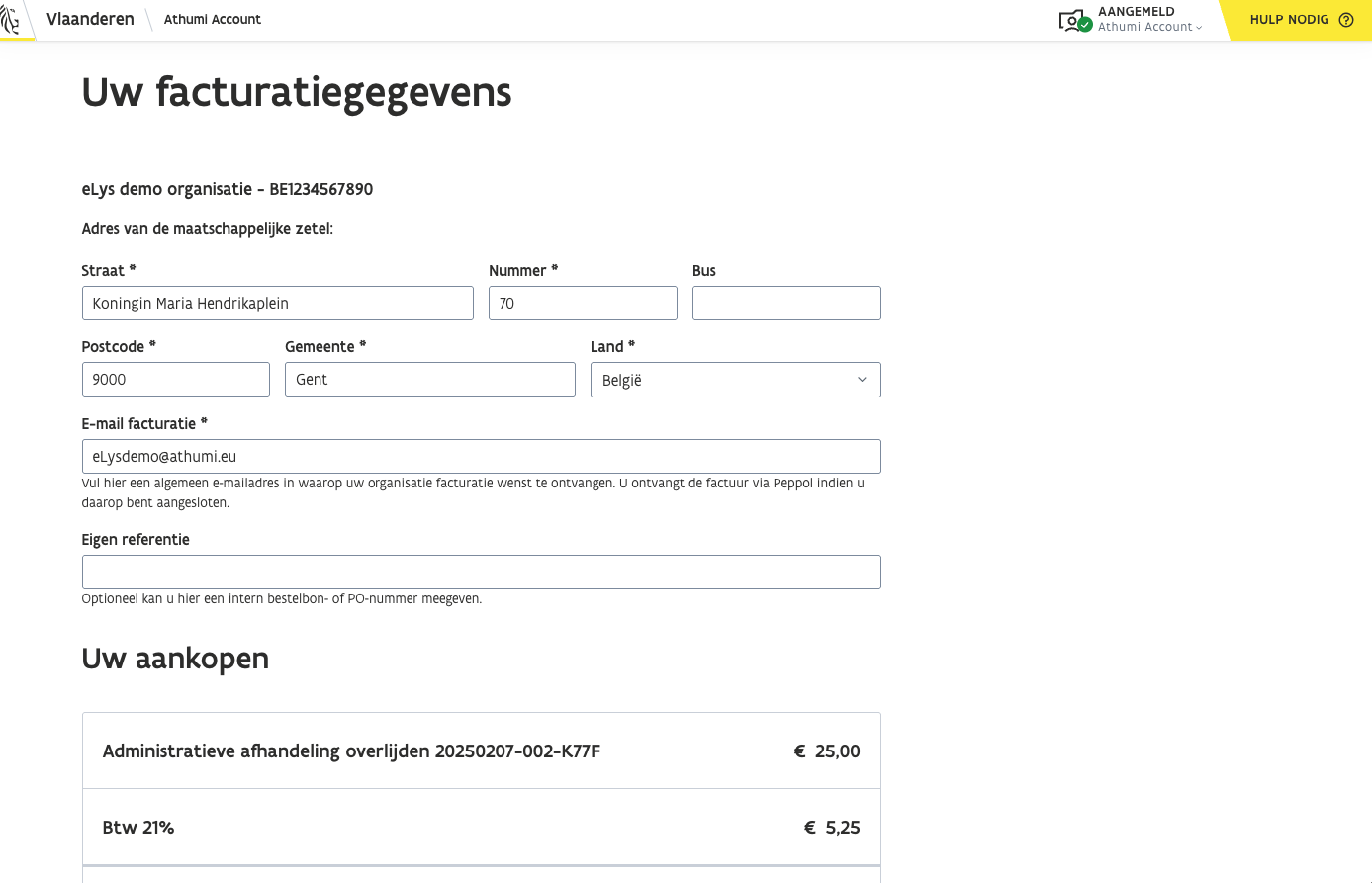Viewport: 1372px width, 883px height.
Task: Click the green checkmark badge on profile
Action: tap(1085, 25)
